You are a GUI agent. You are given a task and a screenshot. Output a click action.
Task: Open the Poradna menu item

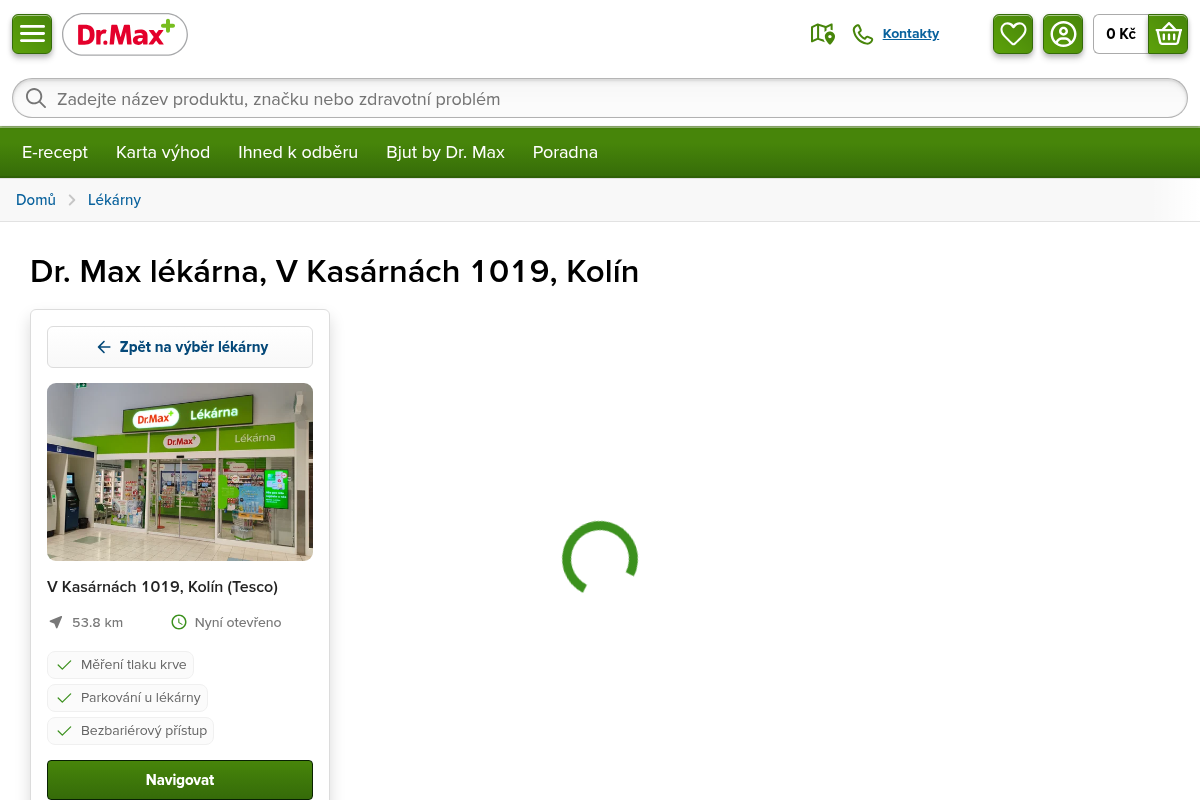click(x=565, y=152)
